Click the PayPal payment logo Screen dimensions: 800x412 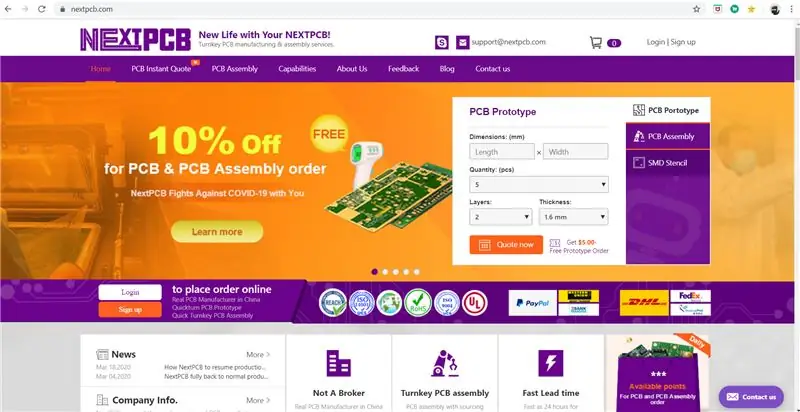(533, 303)
